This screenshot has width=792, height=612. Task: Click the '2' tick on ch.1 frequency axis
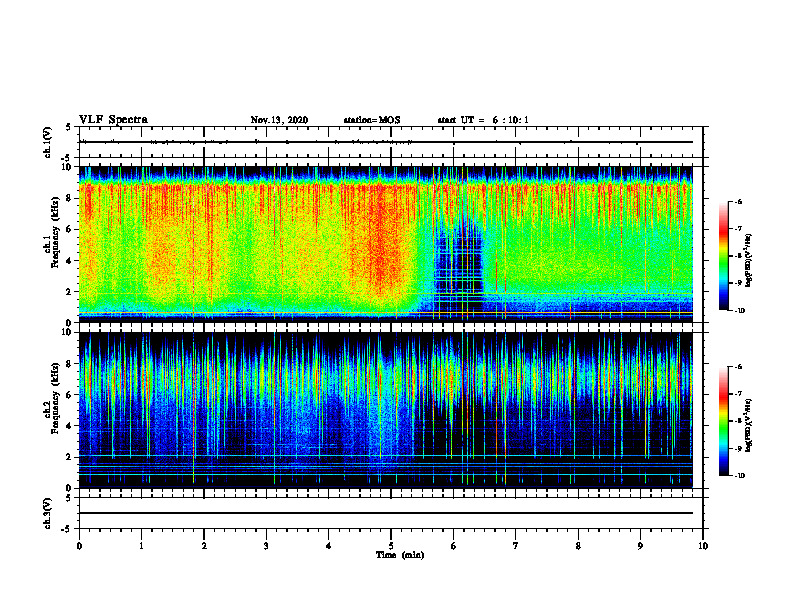pos(69,292)
